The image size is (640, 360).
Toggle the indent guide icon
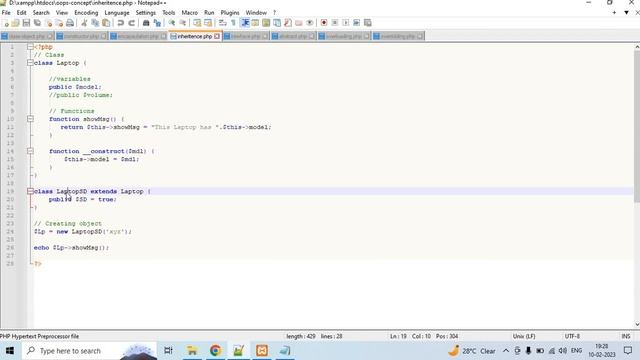(x=245, y=23)
